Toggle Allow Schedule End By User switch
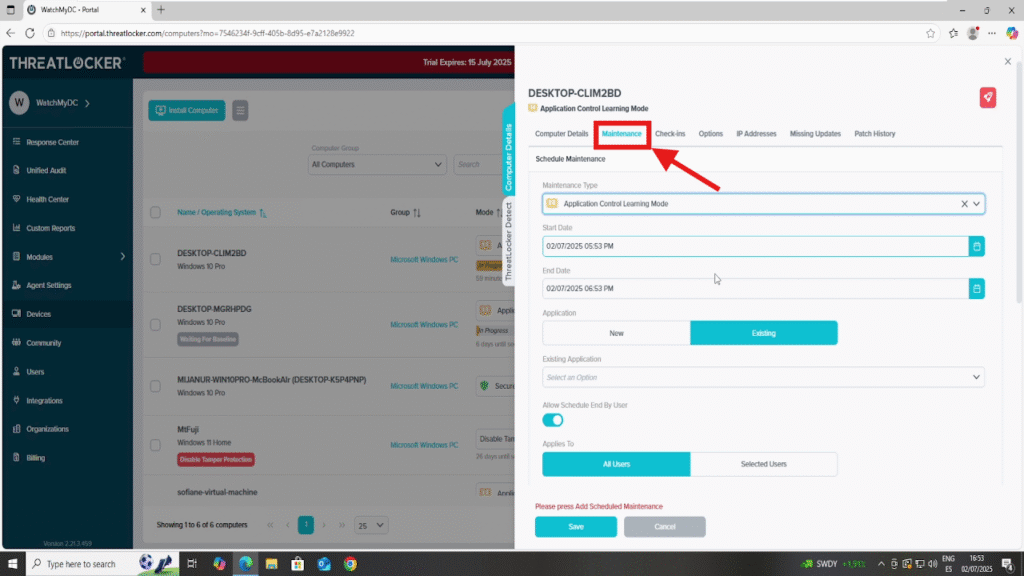This screenshot has height=576, width=1024. pos(552,420)
